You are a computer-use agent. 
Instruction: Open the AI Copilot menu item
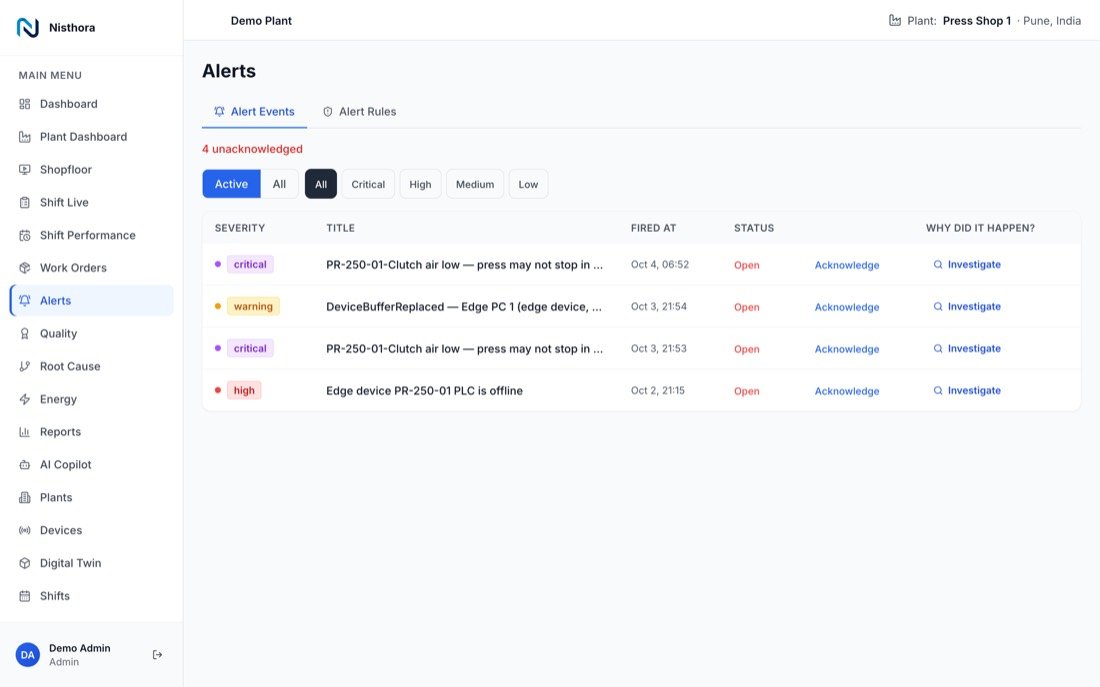[92, 465]
